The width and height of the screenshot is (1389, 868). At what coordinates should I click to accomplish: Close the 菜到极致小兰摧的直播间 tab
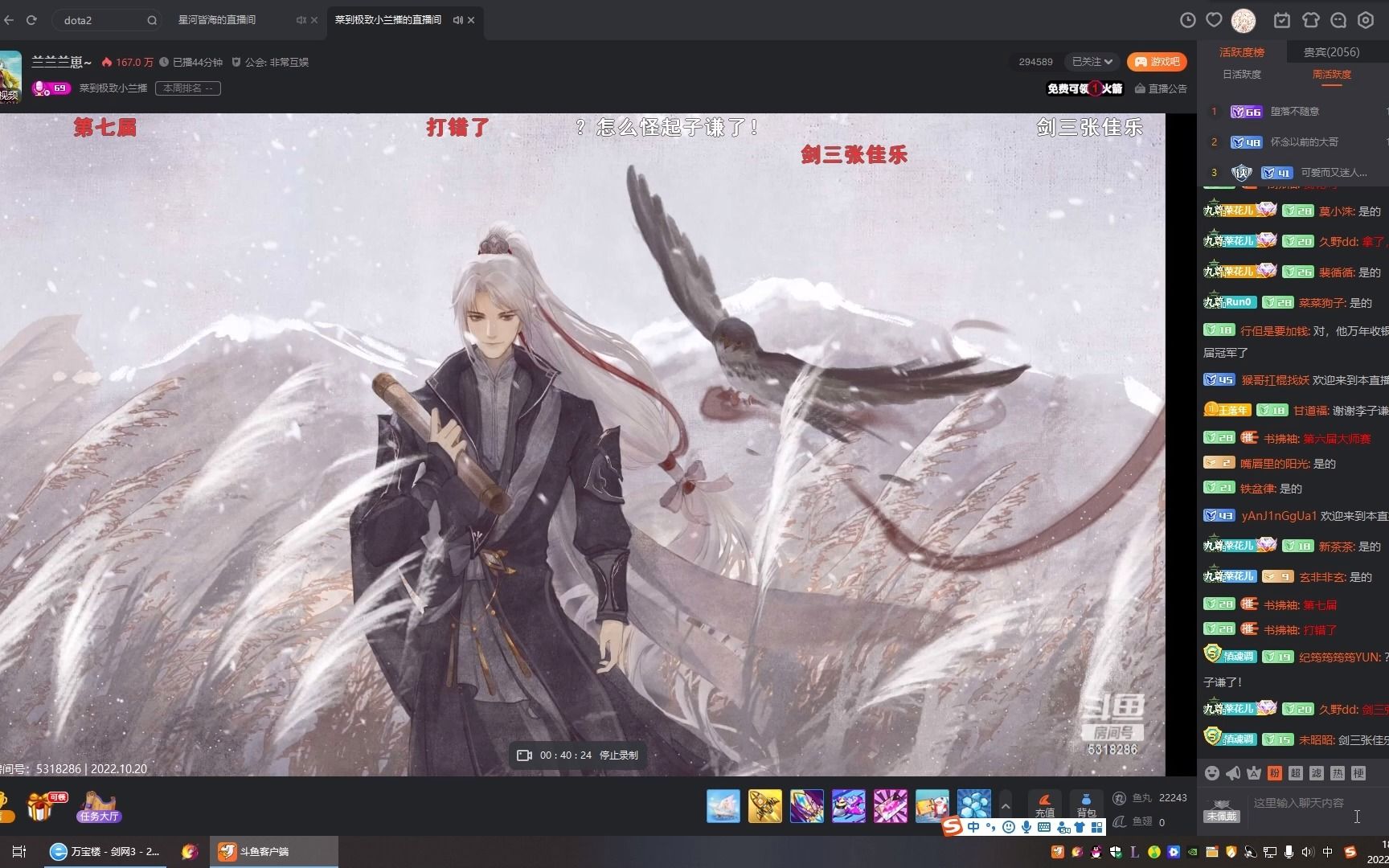tap(471, 20)
